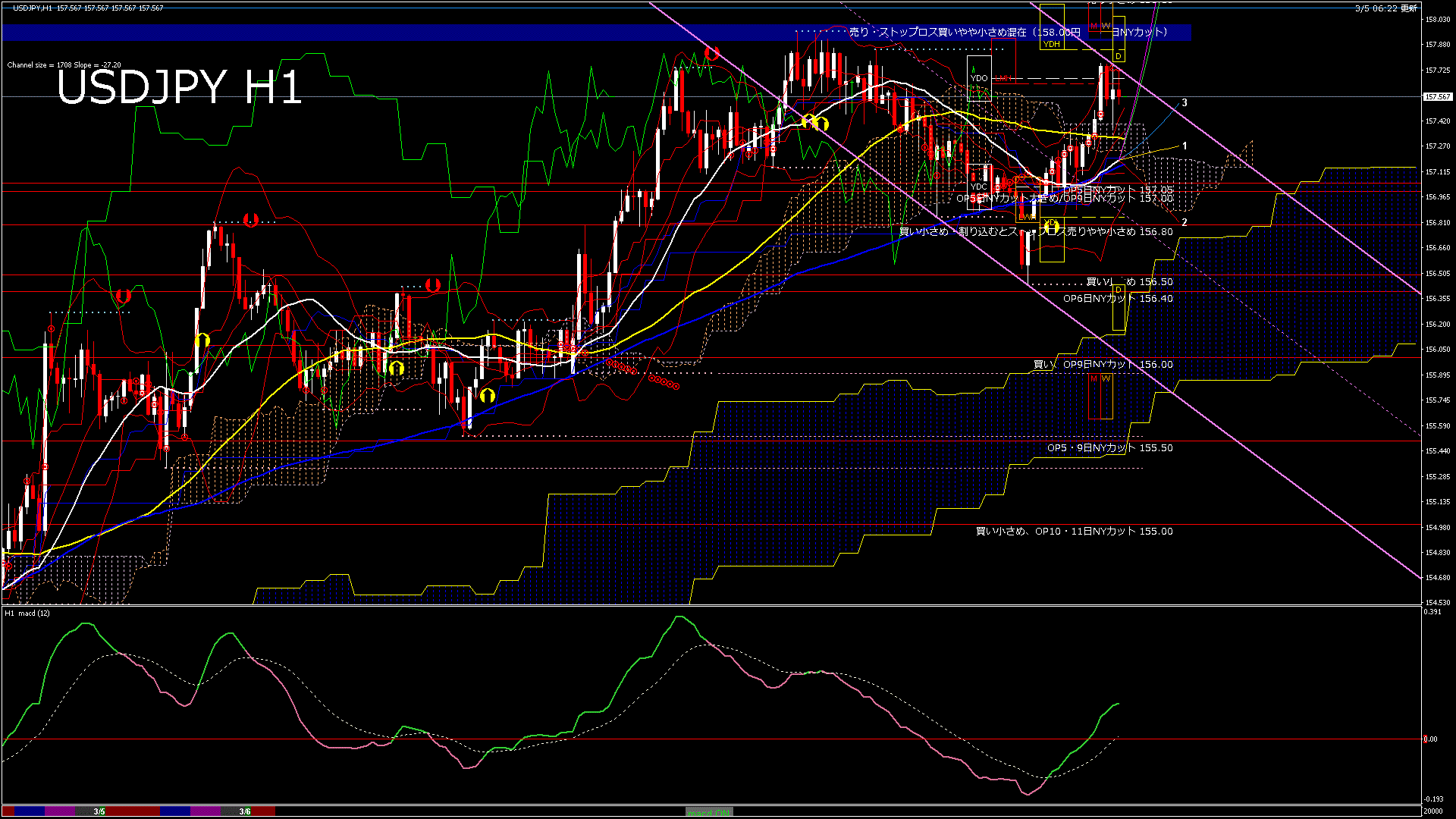Click the current price tag 157.567
The height and width of the screenshot is (819, 1456).
(1437, 97)
